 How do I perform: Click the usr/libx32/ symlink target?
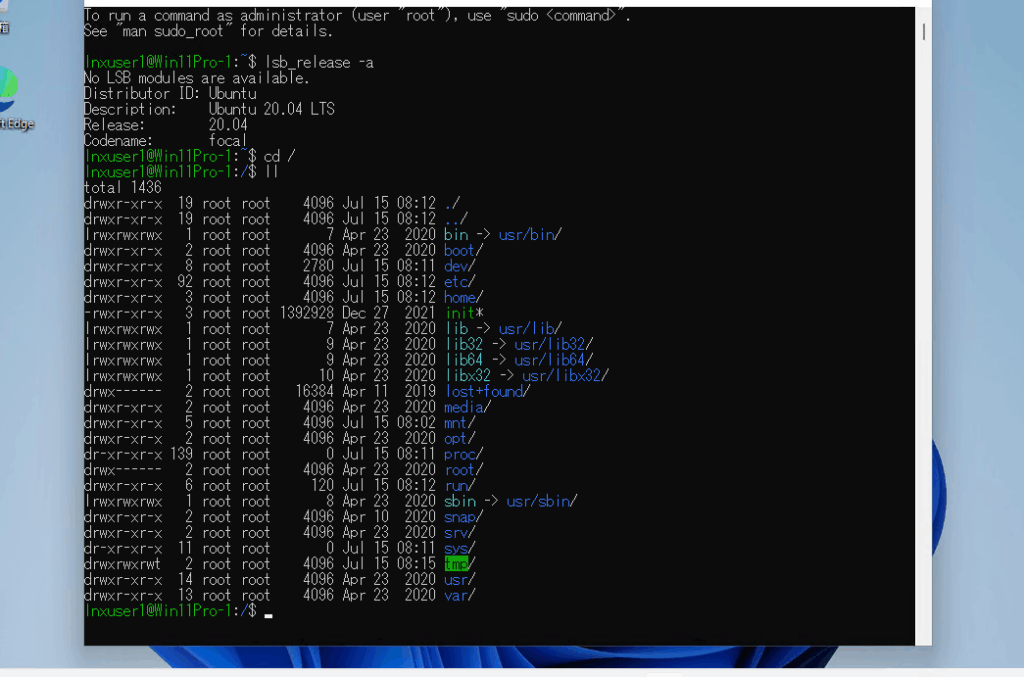click(565, 376)
